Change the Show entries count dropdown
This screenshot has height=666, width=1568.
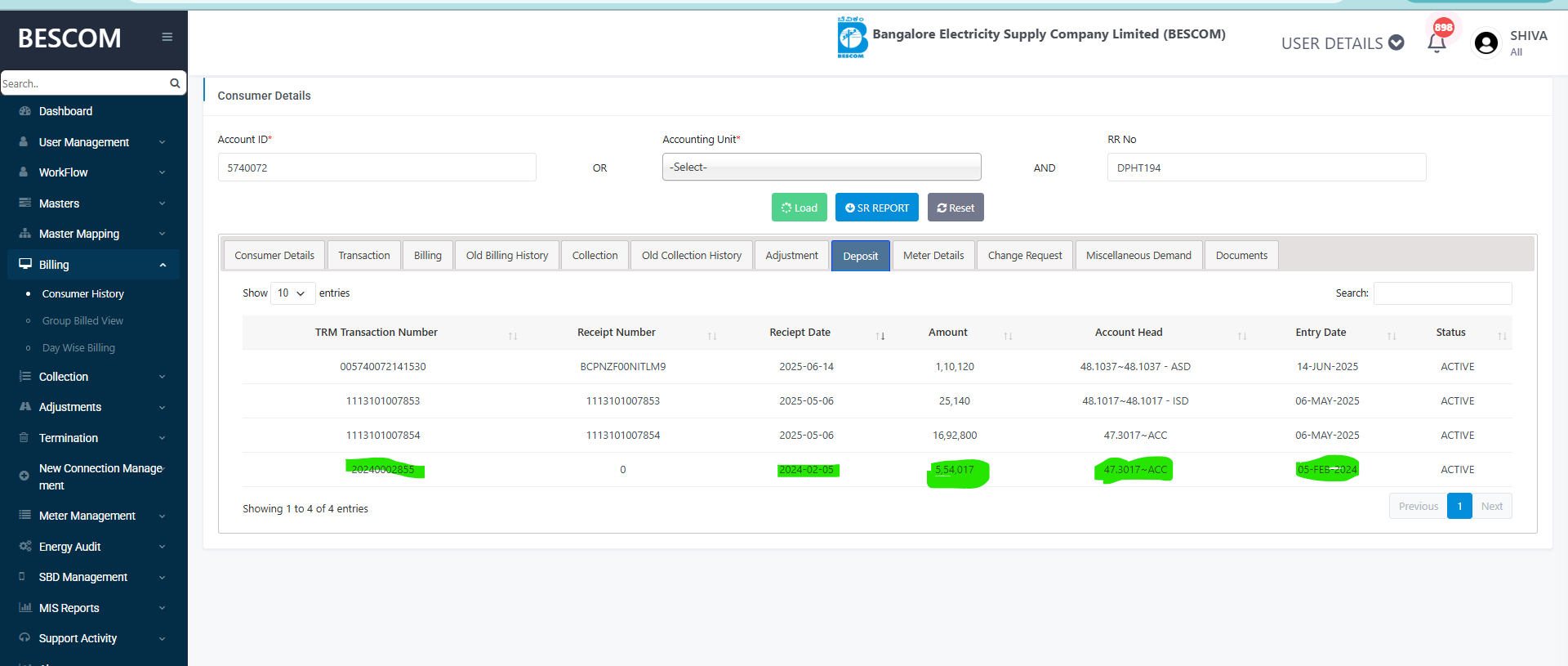(x=292, y=293)
